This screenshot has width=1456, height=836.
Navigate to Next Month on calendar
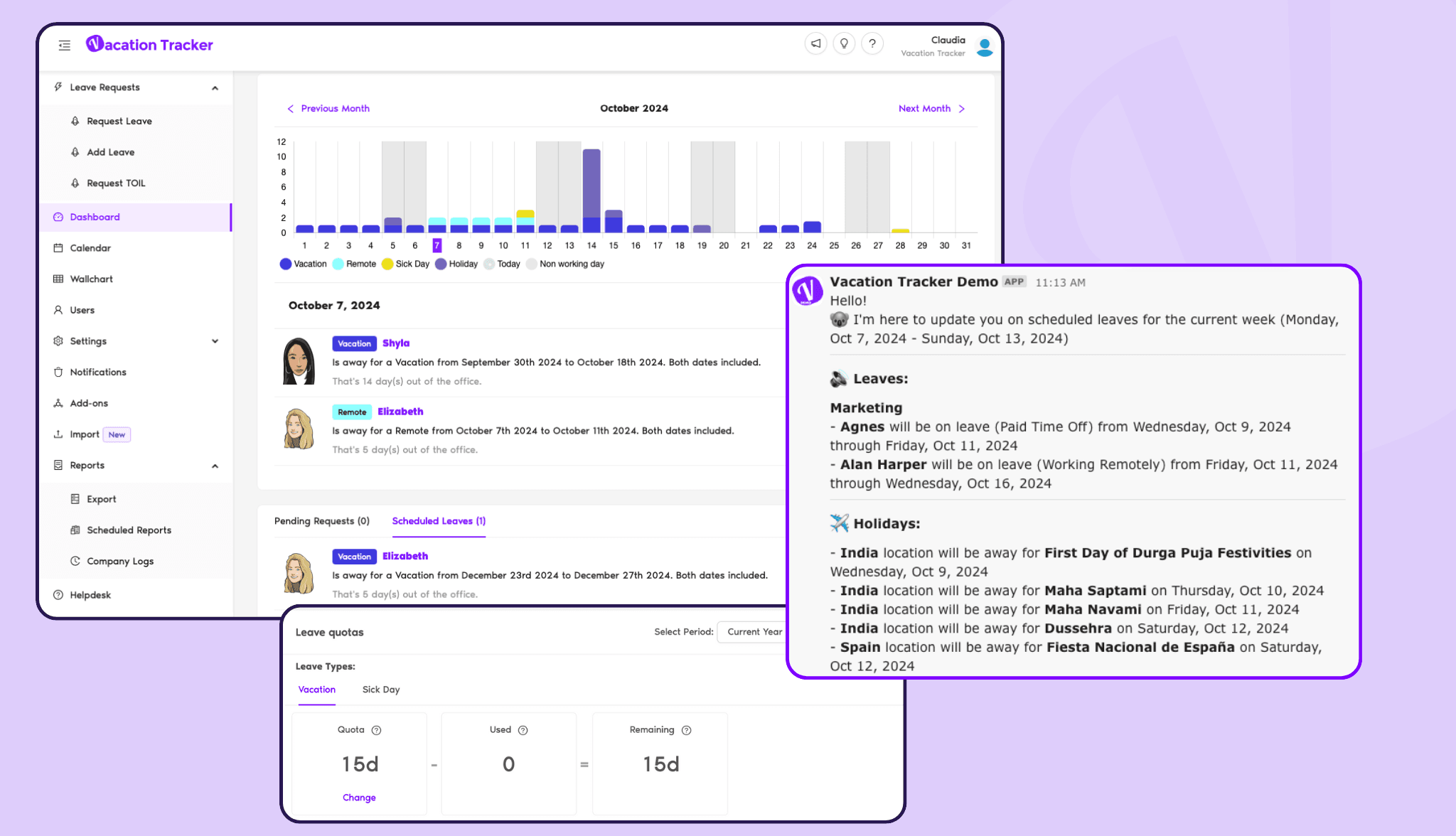coord(930,108)
